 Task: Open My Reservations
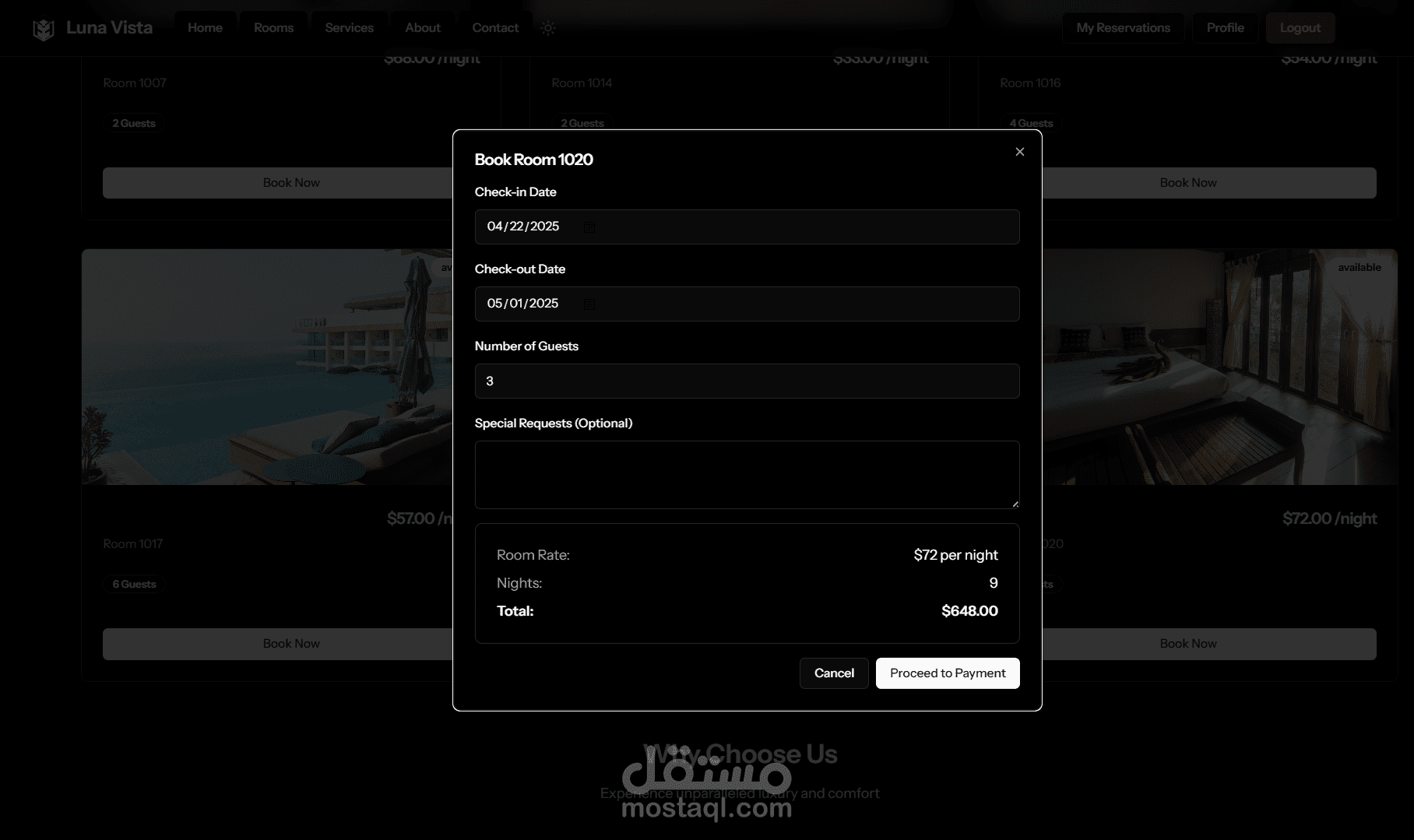coord(1123,27)
